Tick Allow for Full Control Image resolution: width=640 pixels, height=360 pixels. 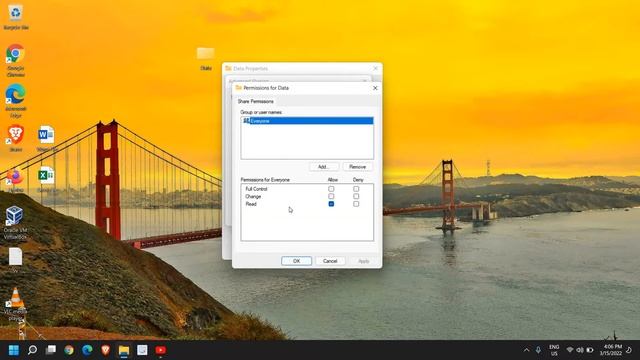tap(331, 189)
